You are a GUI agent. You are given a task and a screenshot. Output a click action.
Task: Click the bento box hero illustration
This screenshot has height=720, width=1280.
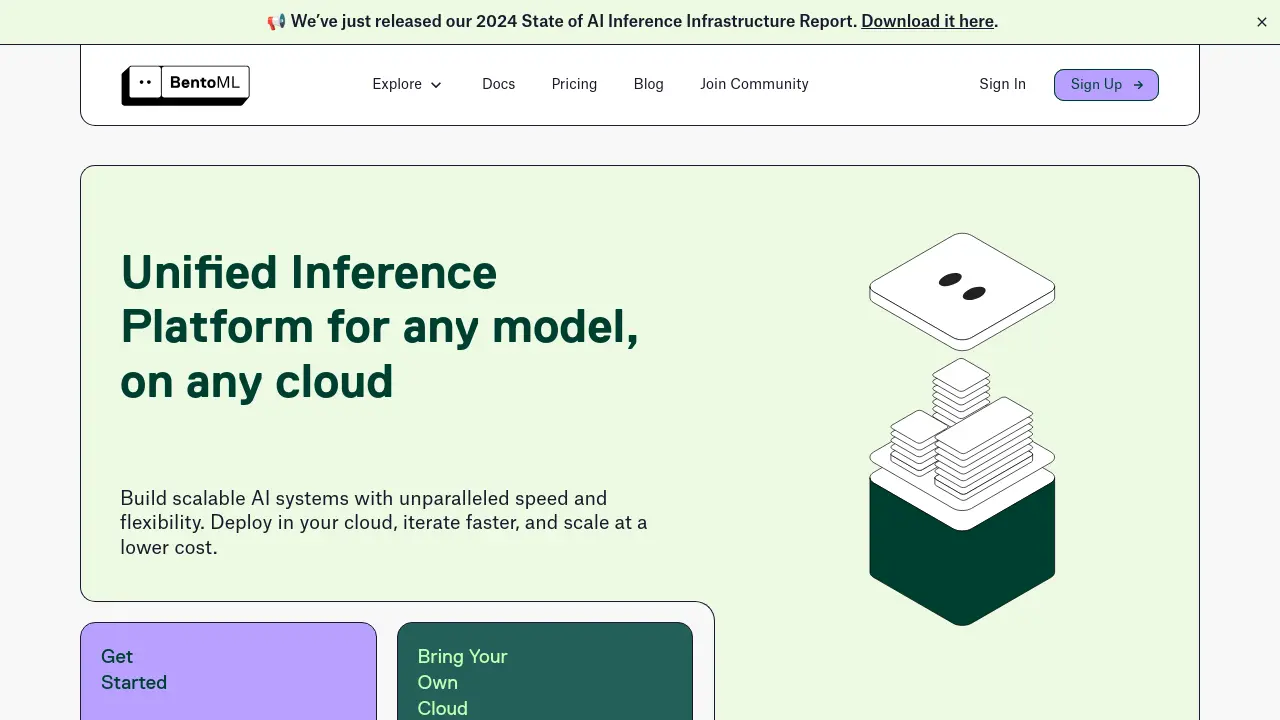click(962, 429)
